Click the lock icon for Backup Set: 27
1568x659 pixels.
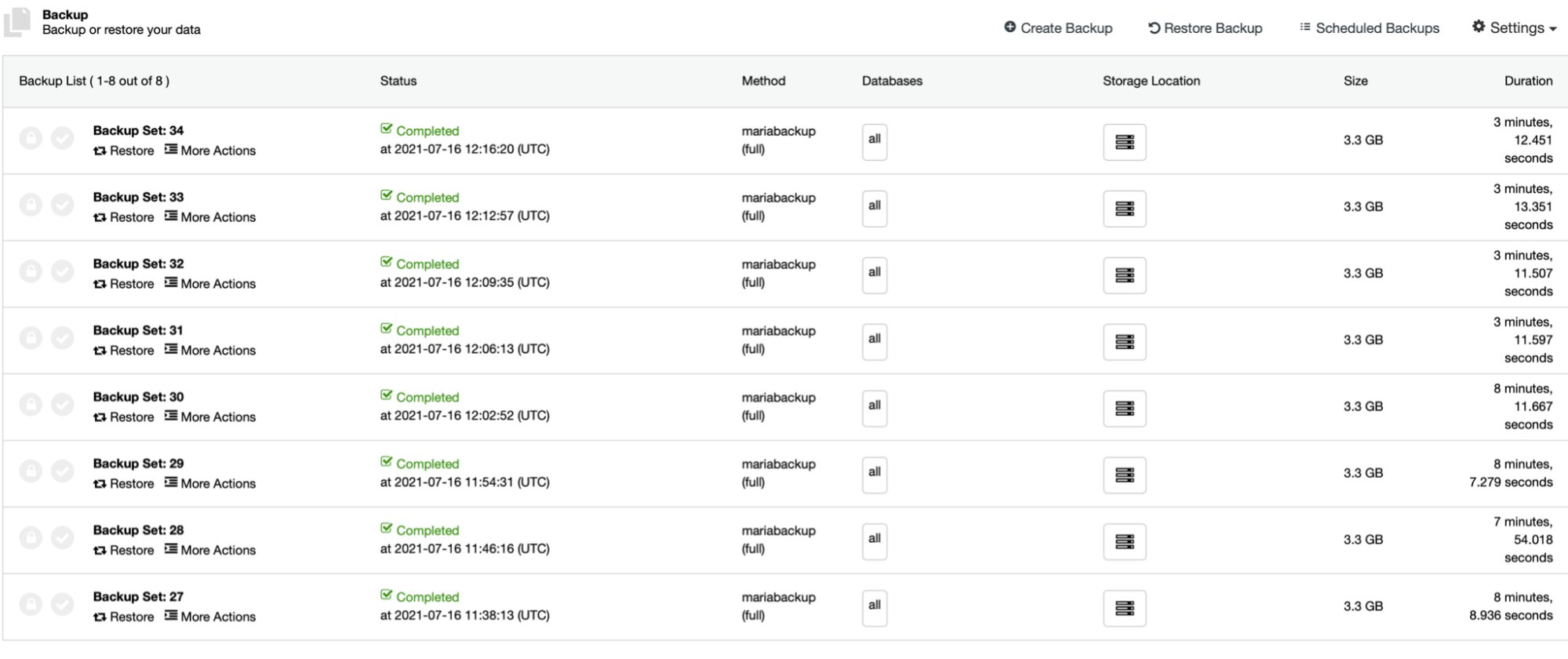coord(31,605)
